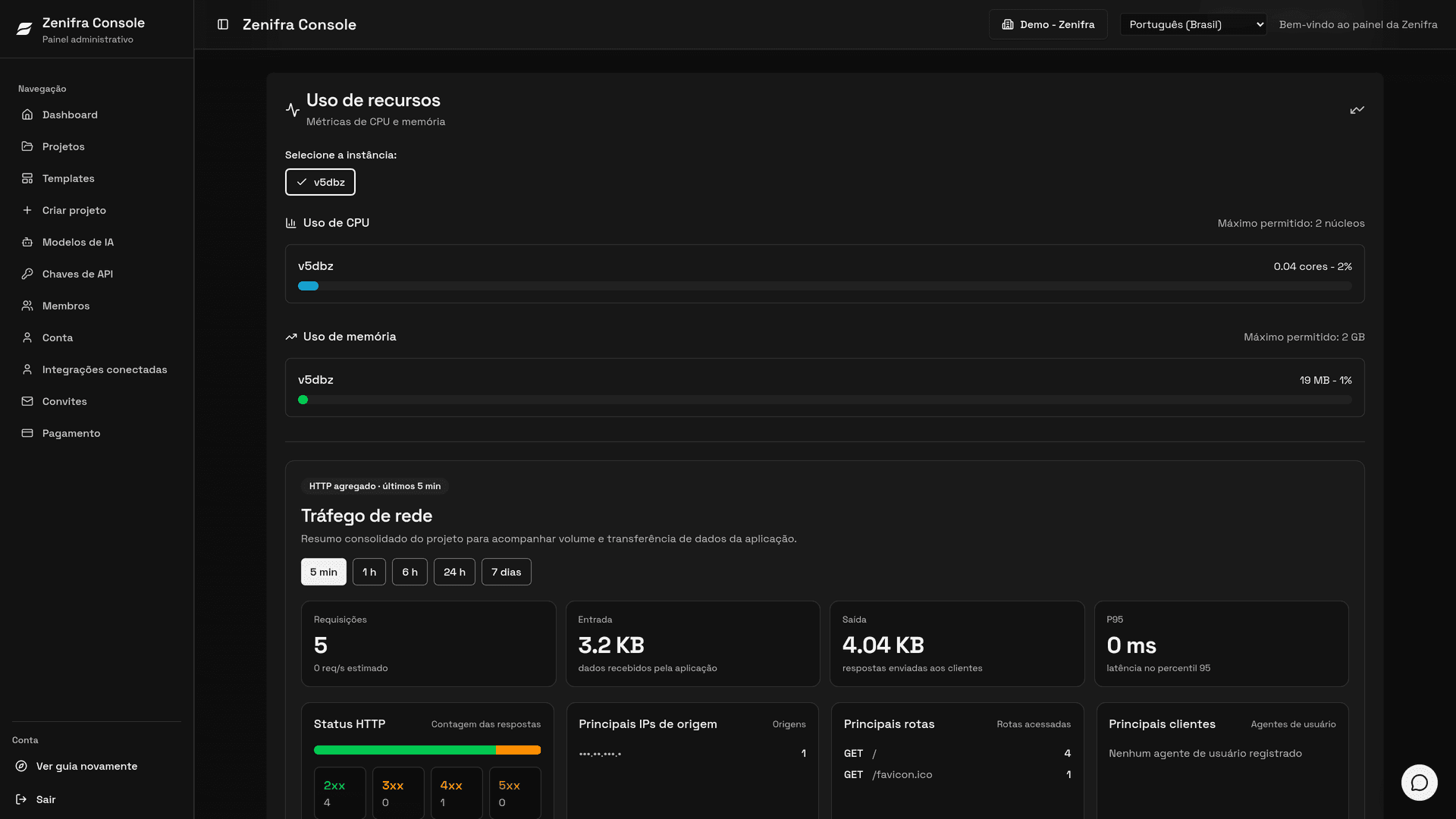Click the Zenifra logo icon
The height and width of the screenshot is (819, 1456).
click(x=24, y=29)
